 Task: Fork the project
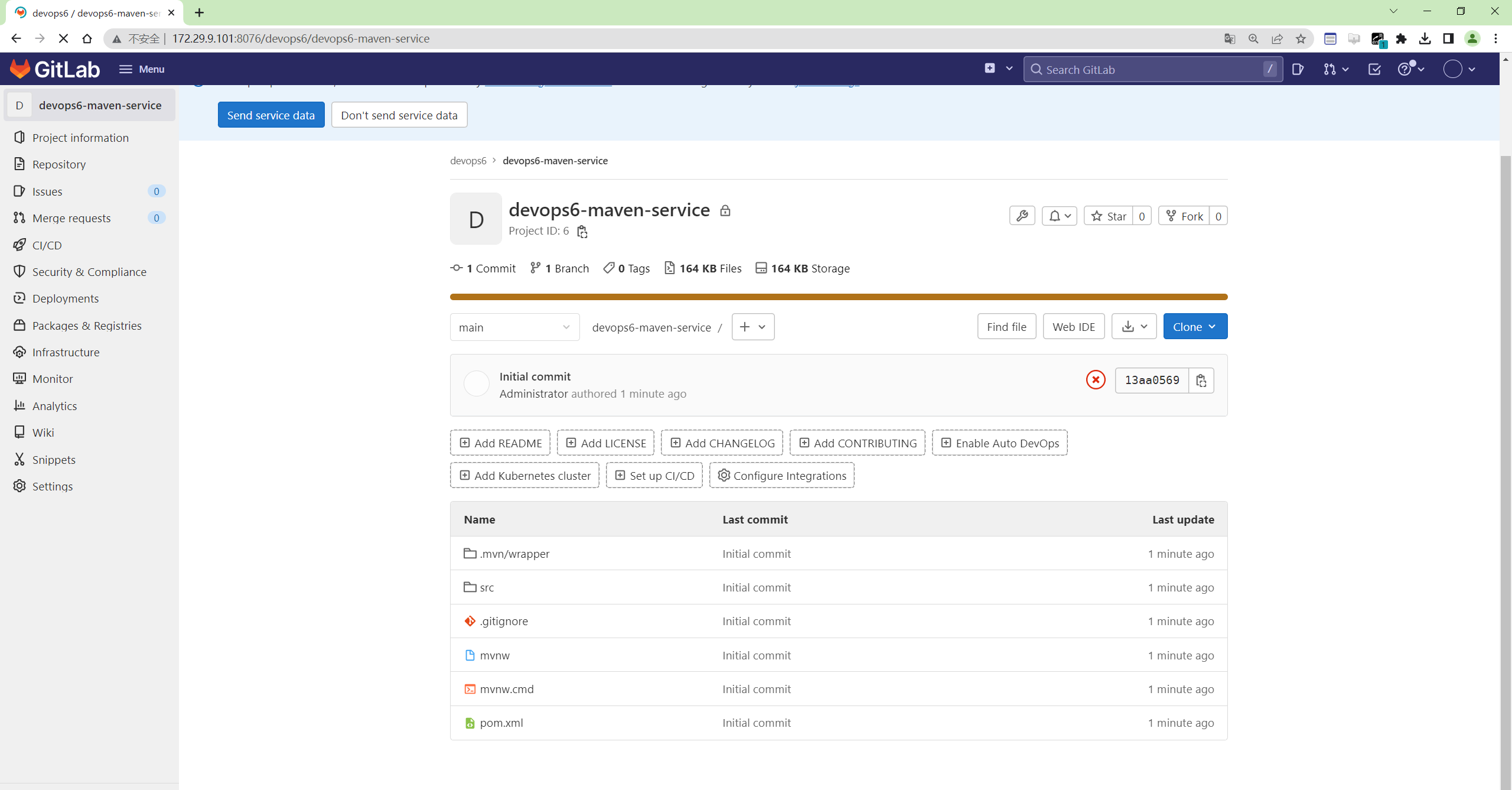[x=1184, y=216]
